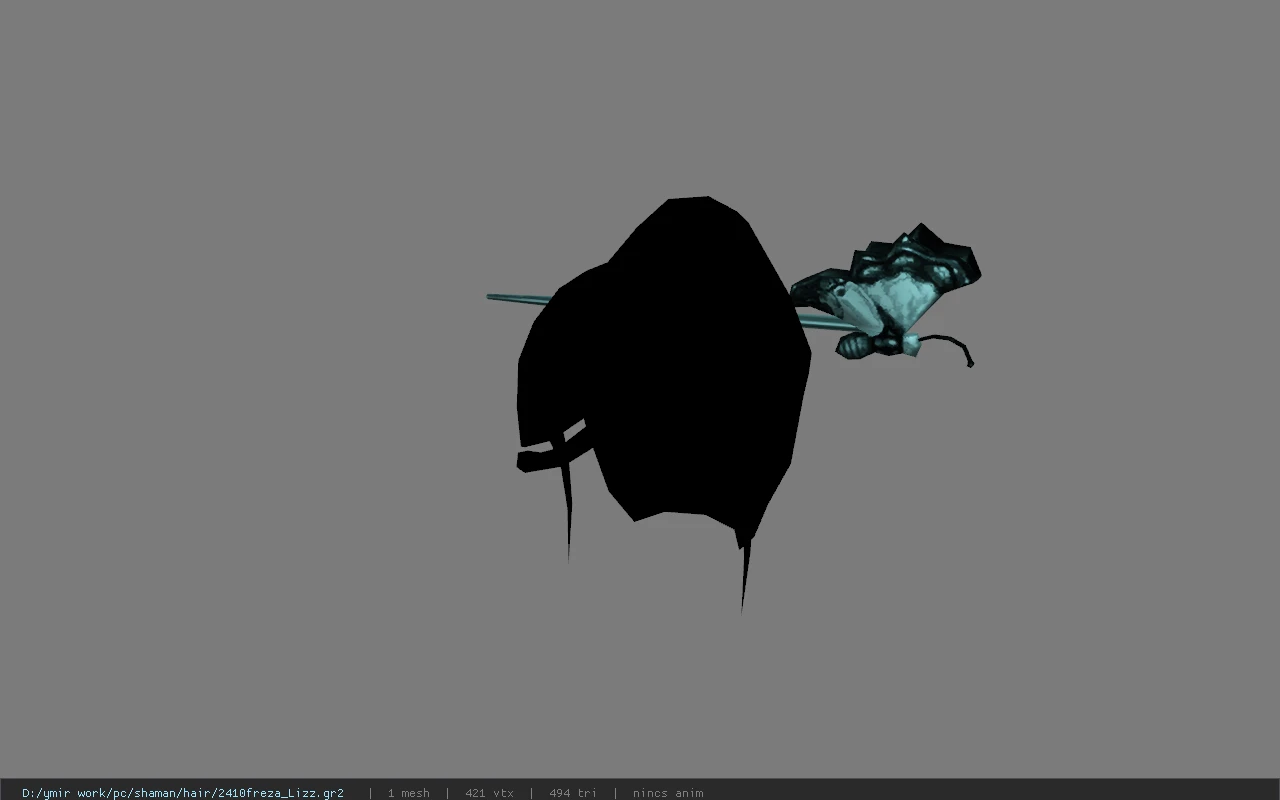
Task: Click the curled black butterfly antenna
Action: (x=950, y=346)
